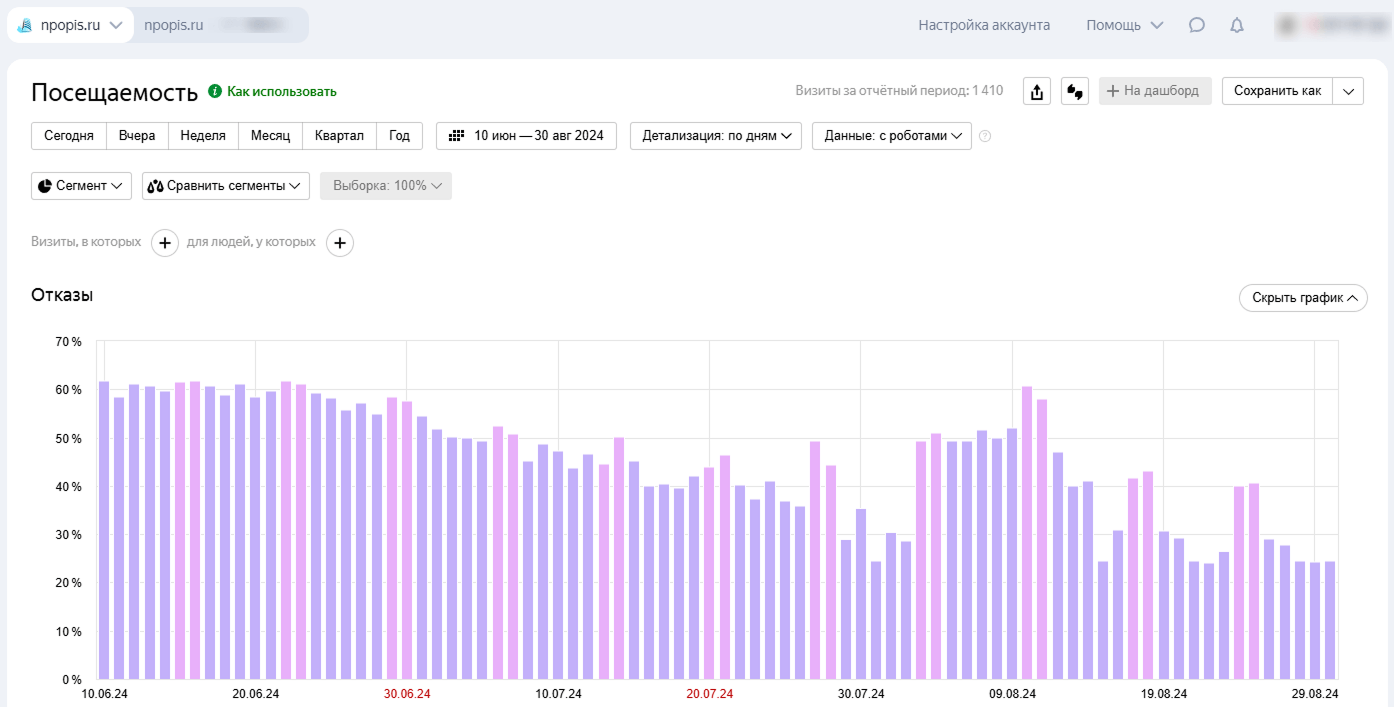Switch to 'Сегодня' period
Viewport: 1394px width, 707px height.
tap(69, 136)
